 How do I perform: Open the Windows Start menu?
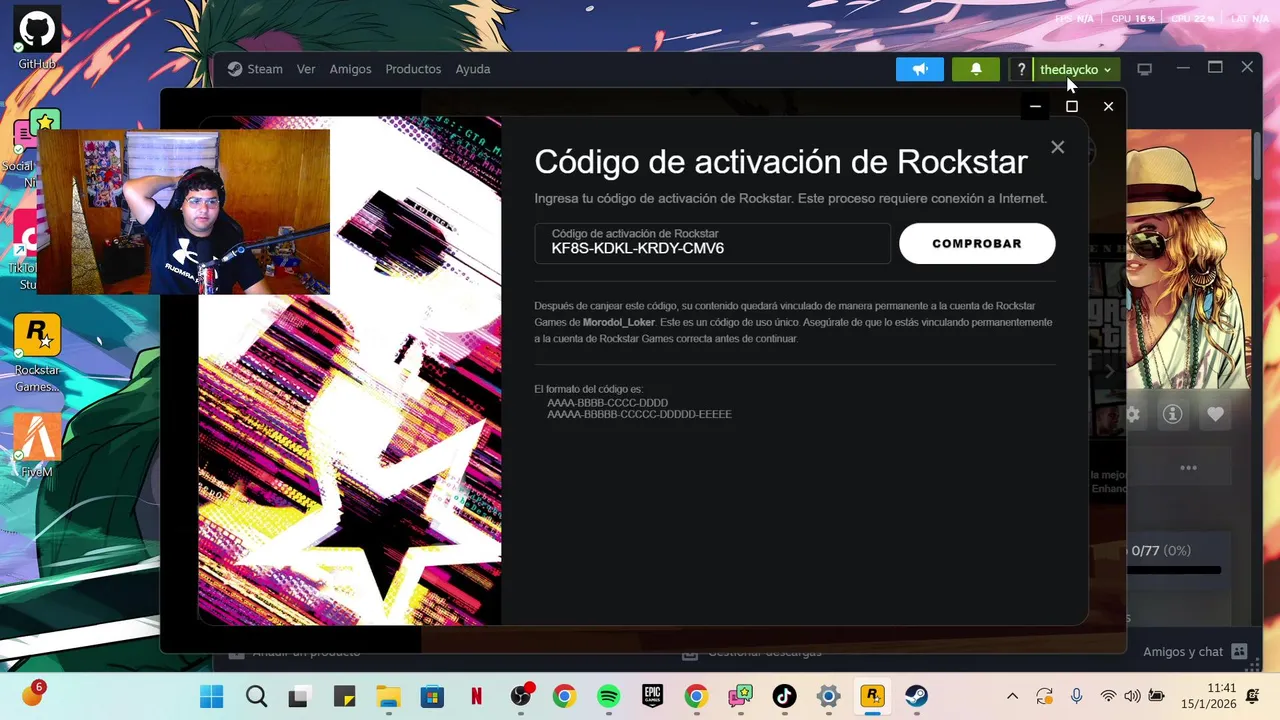pyautogui.click(x=212, y=696)
